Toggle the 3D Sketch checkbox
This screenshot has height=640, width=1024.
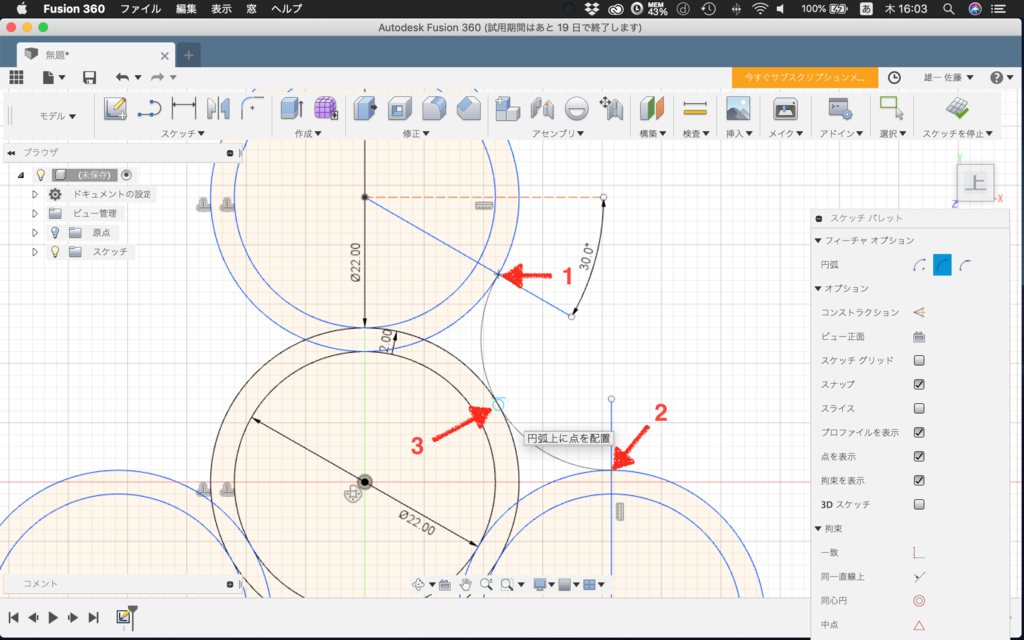pyautogui.click(x=919, y=504)
